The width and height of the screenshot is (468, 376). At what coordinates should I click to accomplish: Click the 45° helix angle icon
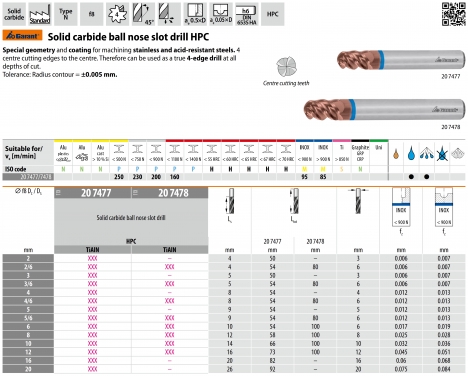(143, 14)
